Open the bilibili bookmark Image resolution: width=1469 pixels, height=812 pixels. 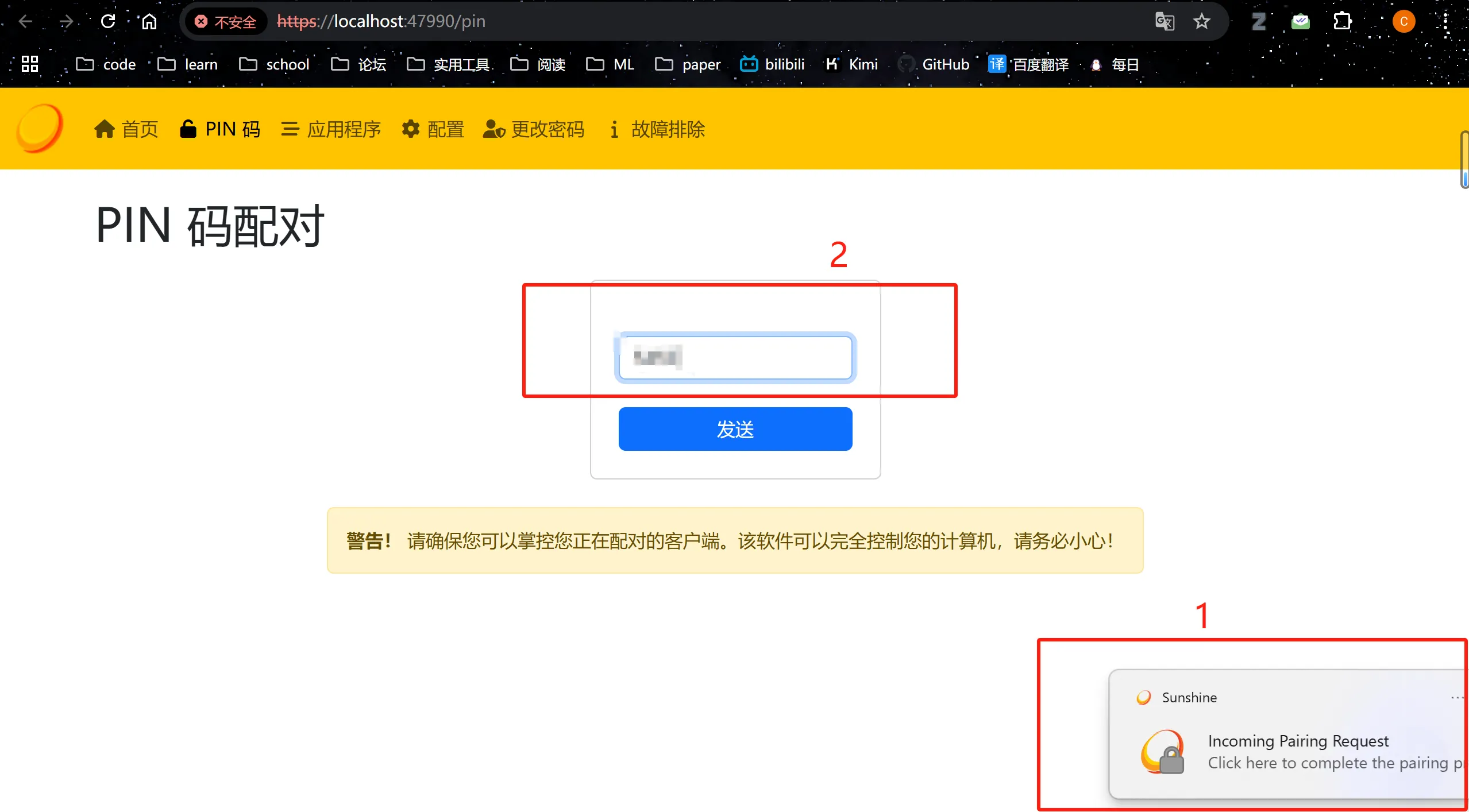[x=772, y=64]
